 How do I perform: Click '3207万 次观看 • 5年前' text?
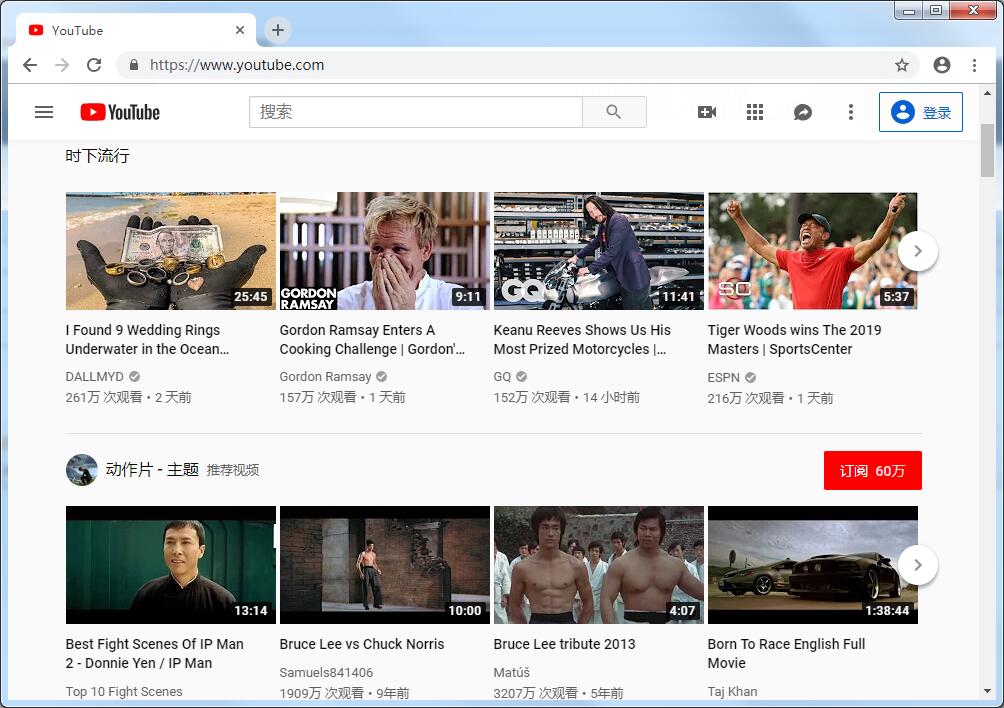pos(558,693)
